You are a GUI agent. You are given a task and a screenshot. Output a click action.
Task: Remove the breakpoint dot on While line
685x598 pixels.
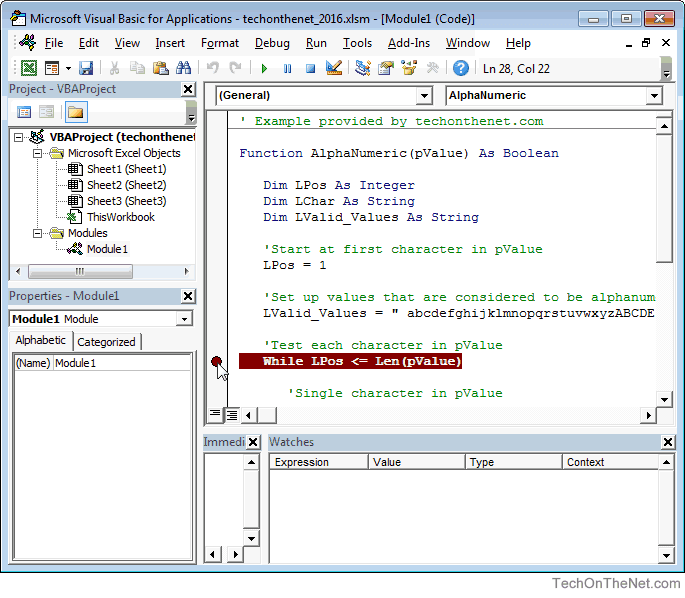[x=217, y=362]
